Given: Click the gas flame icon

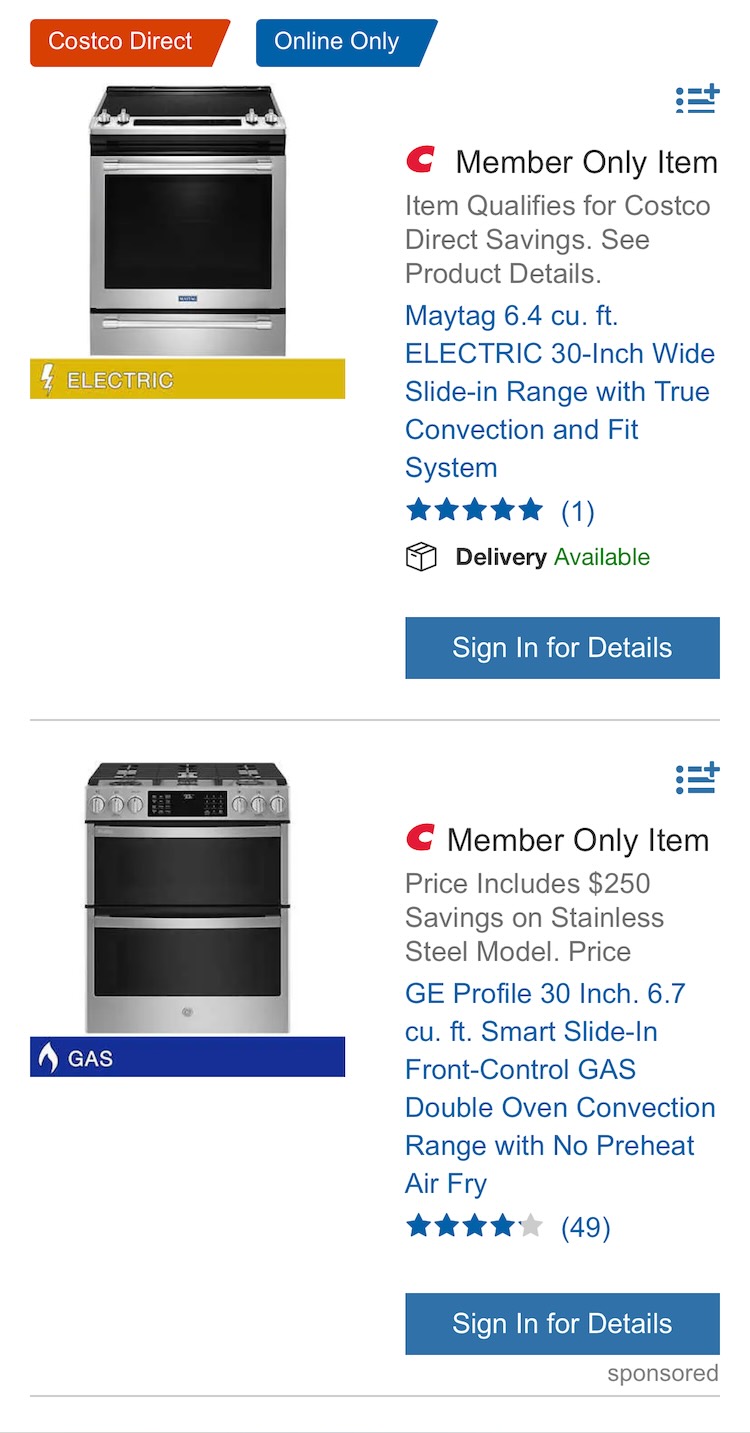Looking at the screenshot, I should click(x=47, y=1057).
